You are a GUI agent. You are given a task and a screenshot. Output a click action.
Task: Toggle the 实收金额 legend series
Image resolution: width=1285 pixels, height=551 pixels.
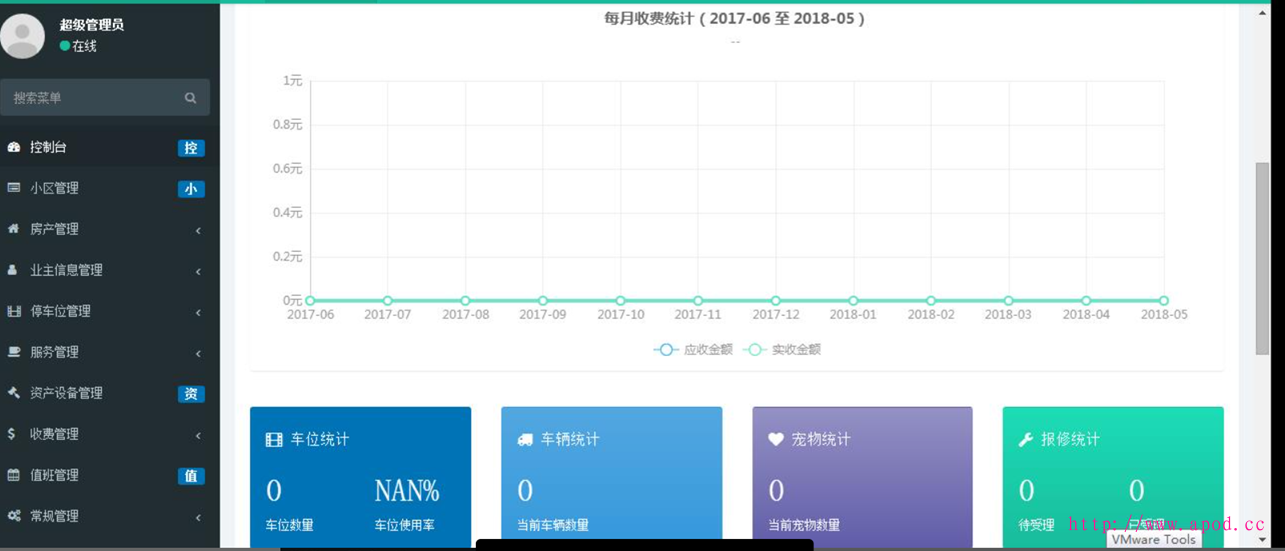tap(782, 349)
